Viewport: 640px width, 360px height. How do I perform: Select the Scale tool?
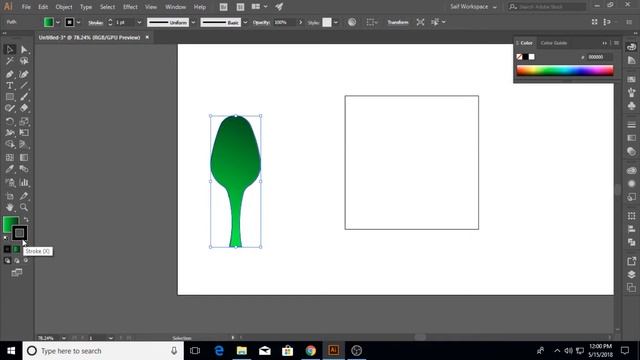coord(24,121)
